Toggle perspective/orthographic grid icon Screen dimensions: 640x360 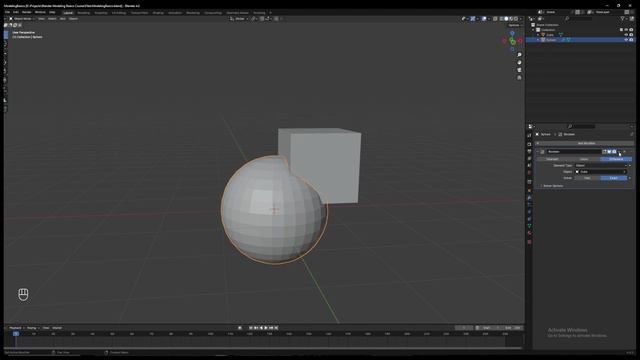(519, 78)
